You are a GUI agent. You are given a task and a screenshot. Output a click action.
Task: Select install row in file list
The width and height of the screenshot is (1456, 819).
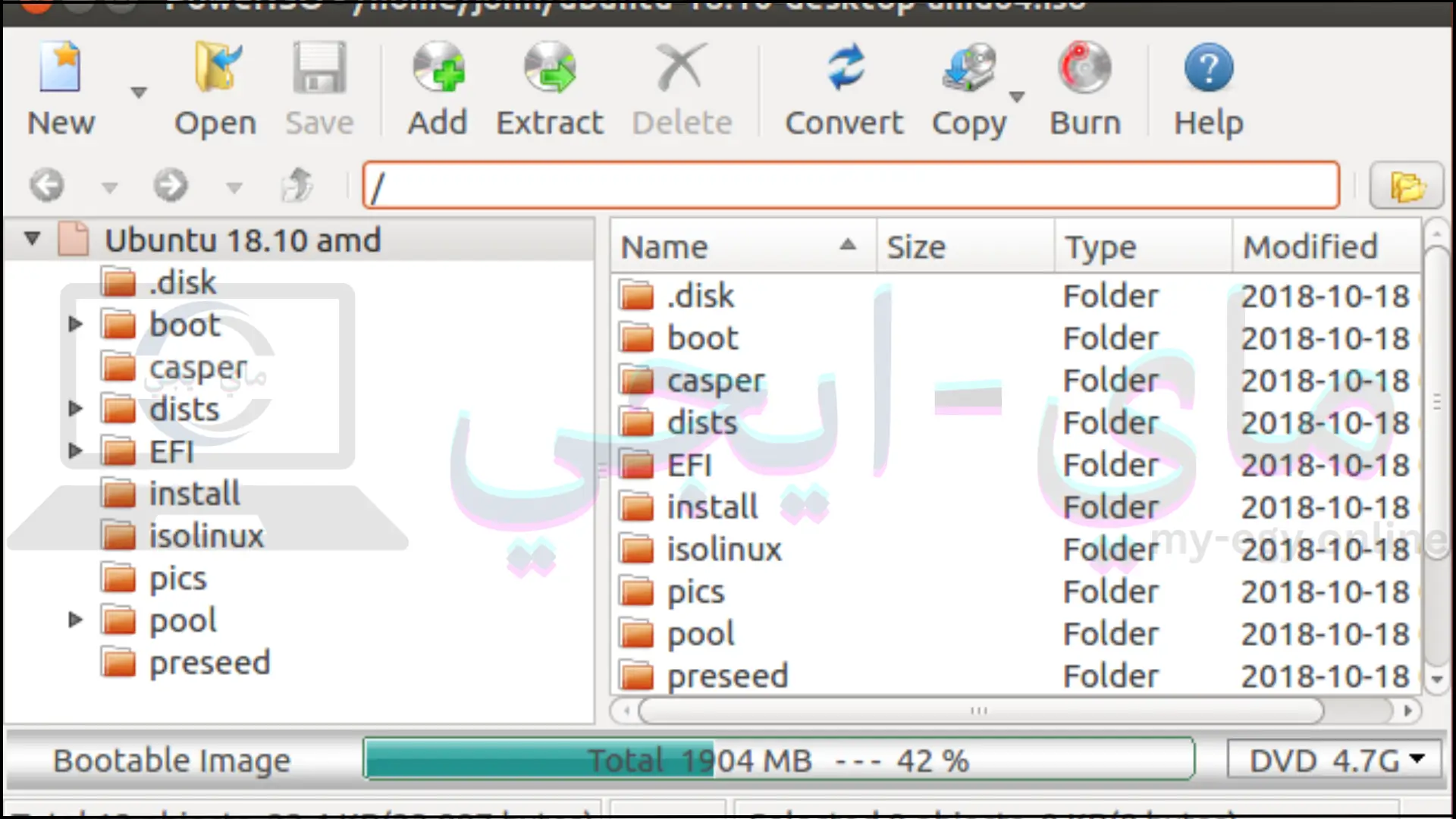click(x=1015, y=507)
